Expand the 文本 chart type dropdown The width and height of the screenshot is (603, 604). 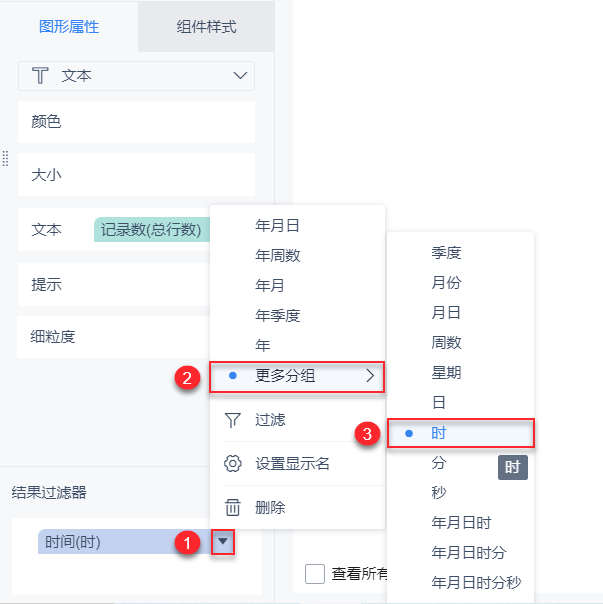pos(240,76)
